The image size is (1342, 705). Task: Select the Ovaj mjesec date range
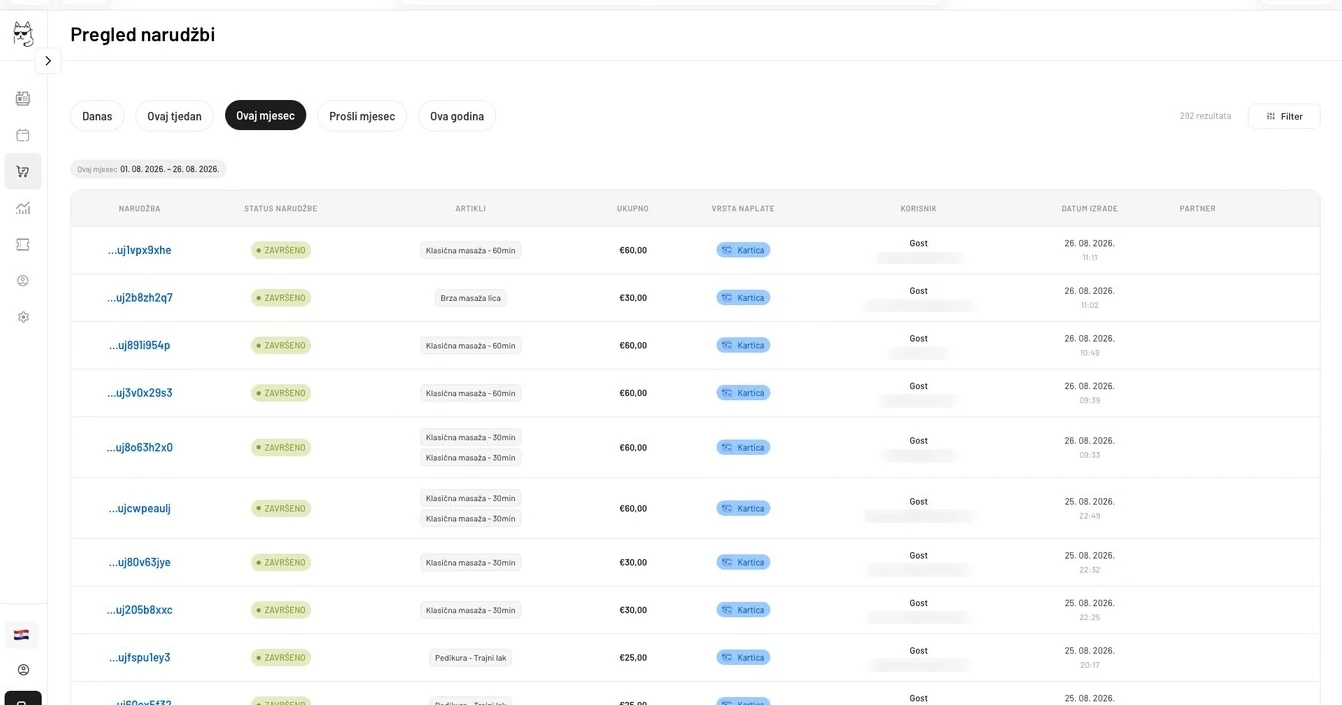pyautogui.click(x=265, y=115)
